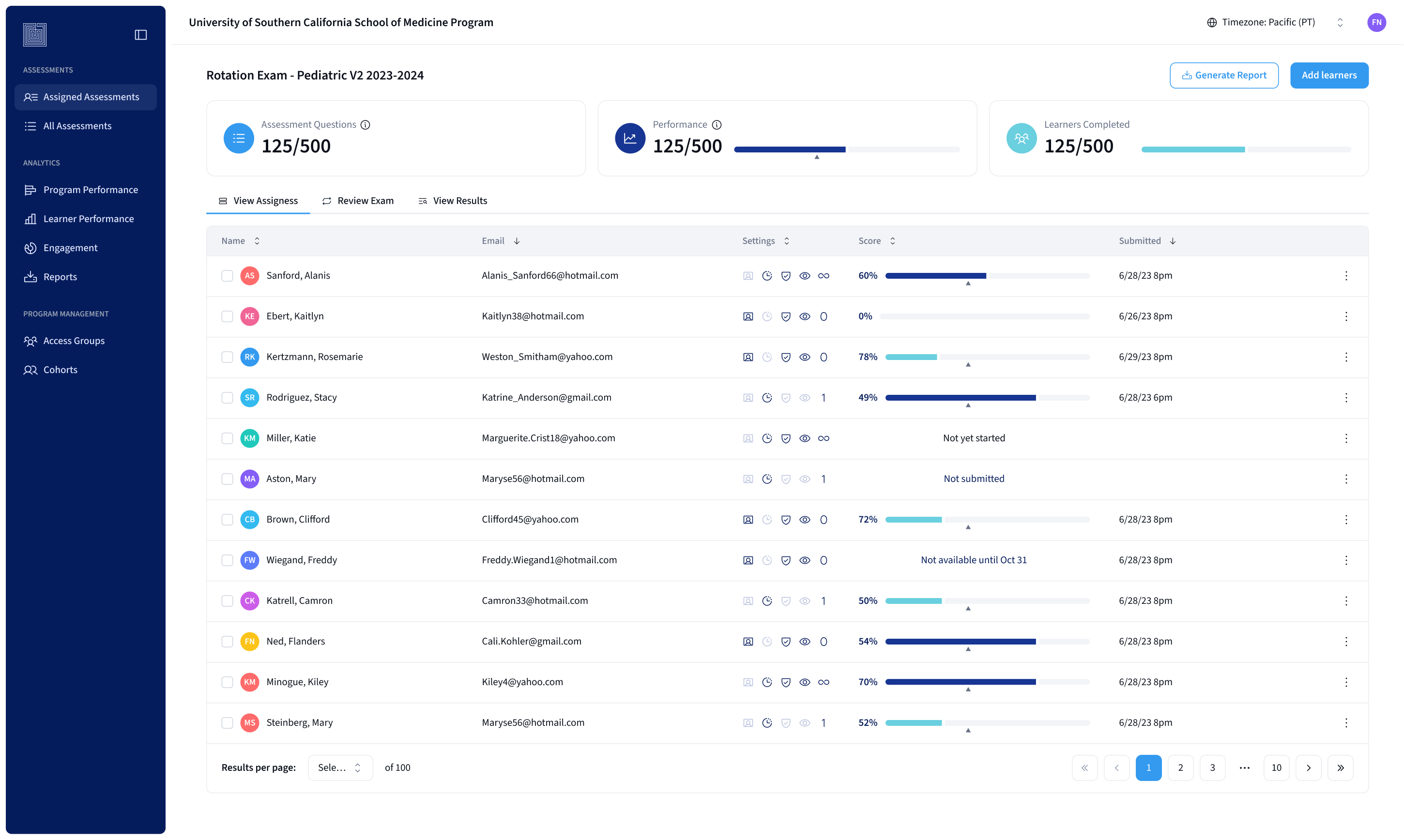Switch to Review Exam tab

tap(358, 201)
